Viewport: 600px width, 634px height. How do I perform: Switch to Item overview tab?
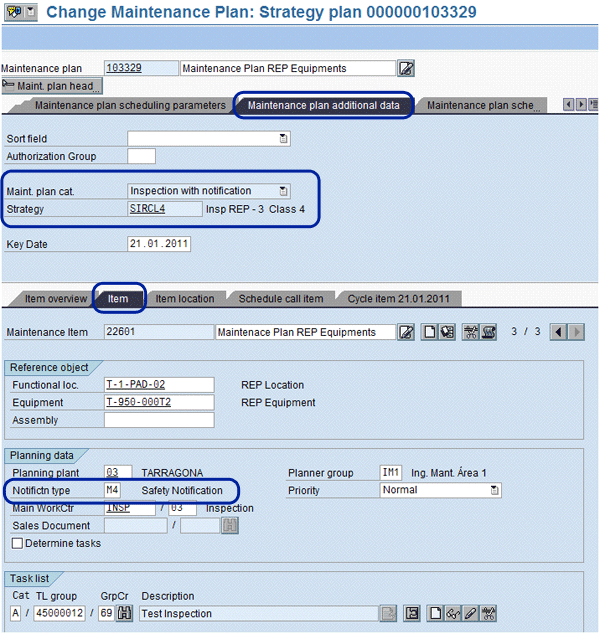click(x=56, y=299)
